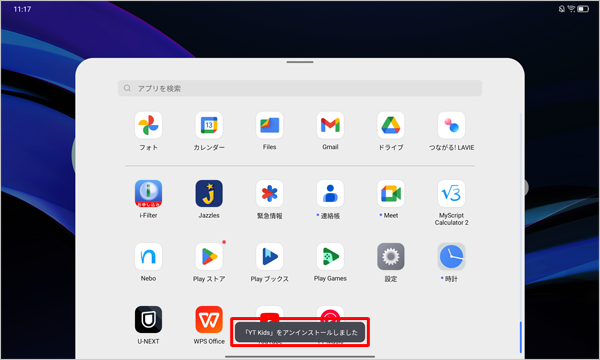
Task: Open the i-Filter app
Action: tap(148, 194)
